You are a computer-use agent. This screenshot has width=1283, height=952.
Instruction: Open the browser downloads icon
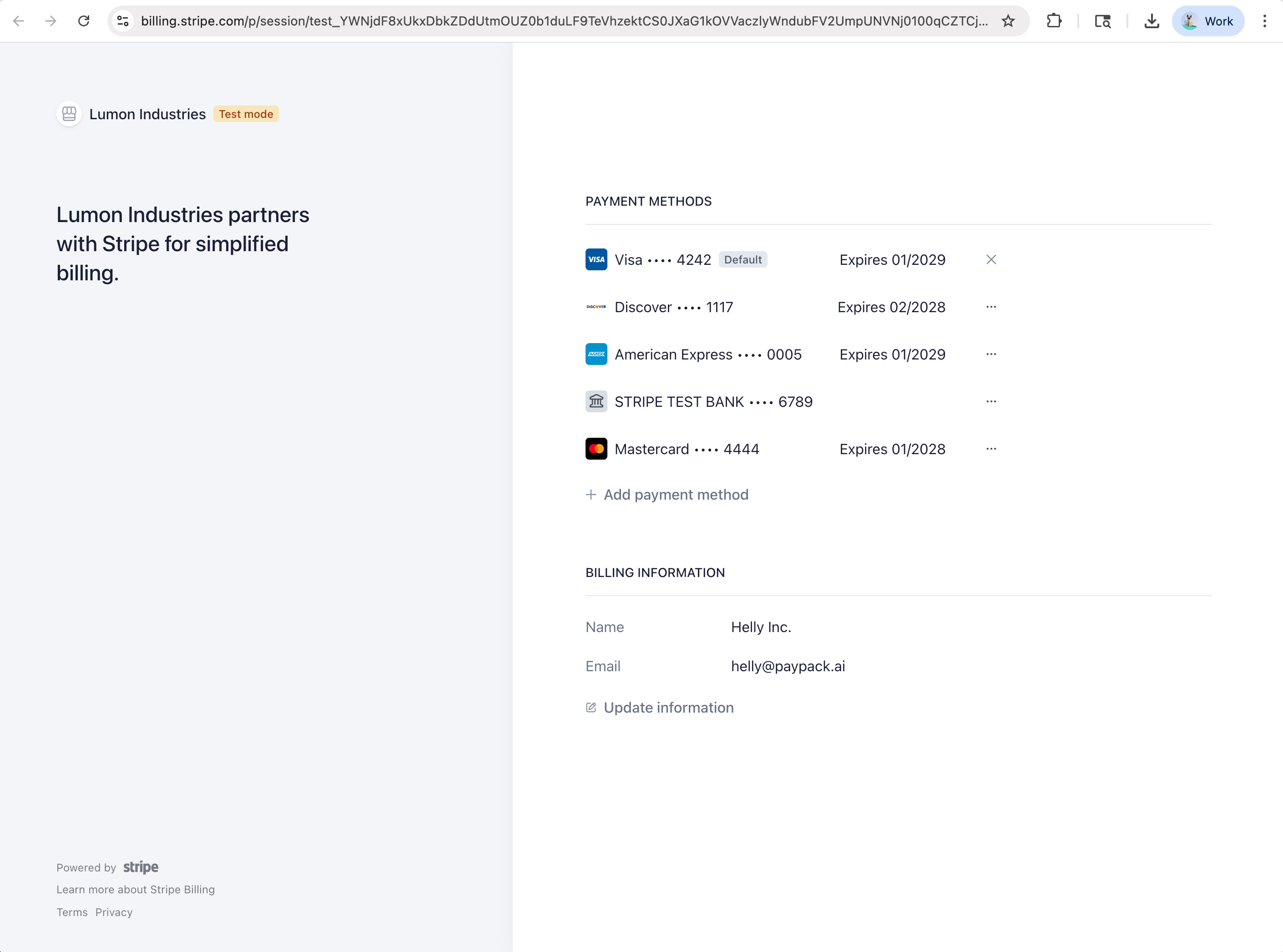pos(1152,21)
